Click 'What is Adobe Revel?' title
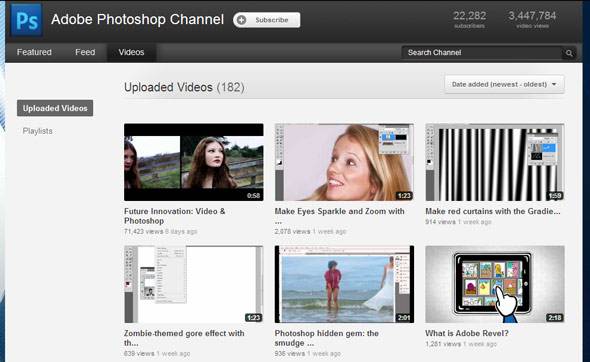Screen dimensions: 590x362 (467, 333)
